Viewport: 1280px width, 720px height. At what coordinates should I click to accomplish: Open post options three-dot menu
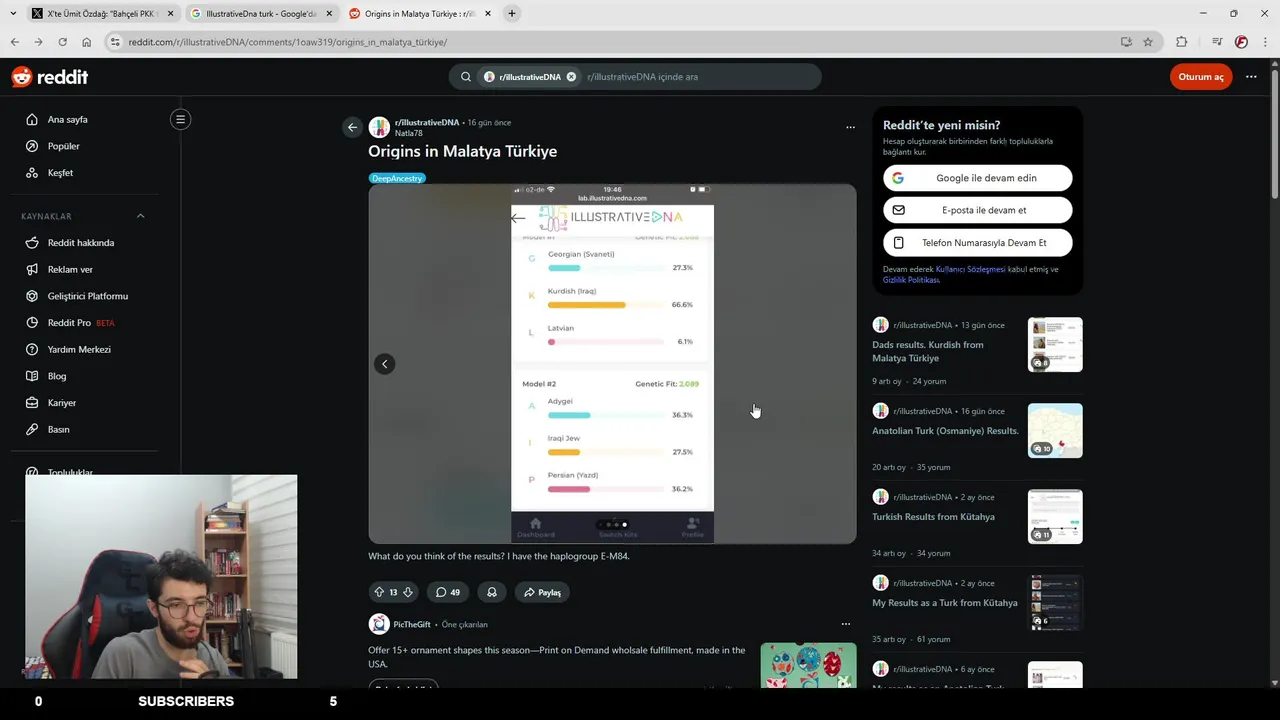(850, 127)
